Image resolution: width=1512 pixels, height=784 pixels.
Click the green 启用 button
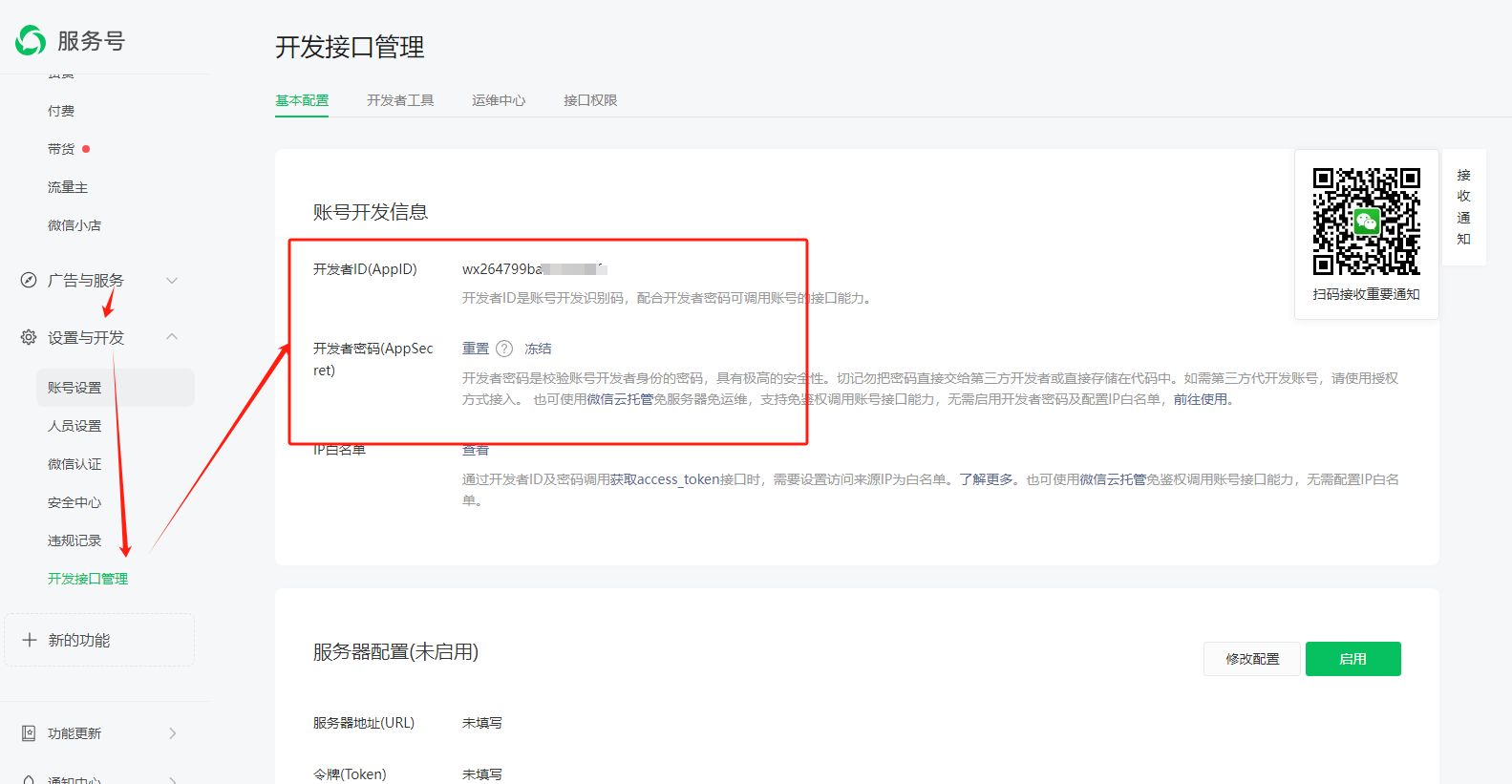tap(1353, 659)
